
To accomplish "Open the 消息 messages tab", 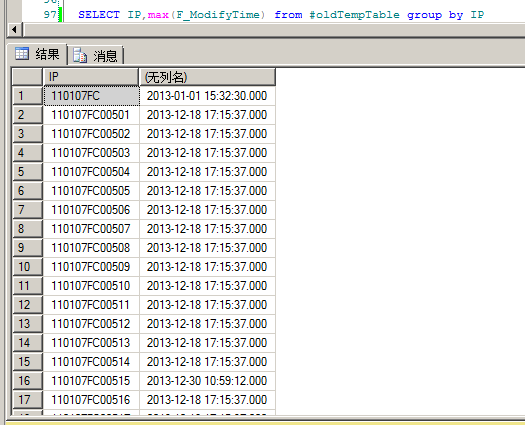I will pyautogui.click(x=95, y=55).
